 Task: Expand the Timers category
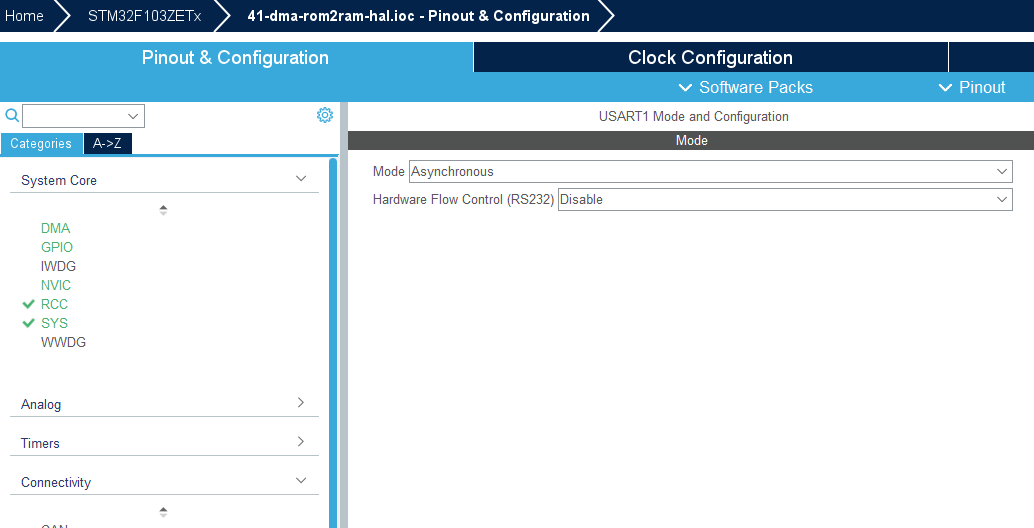pos(301,441)
